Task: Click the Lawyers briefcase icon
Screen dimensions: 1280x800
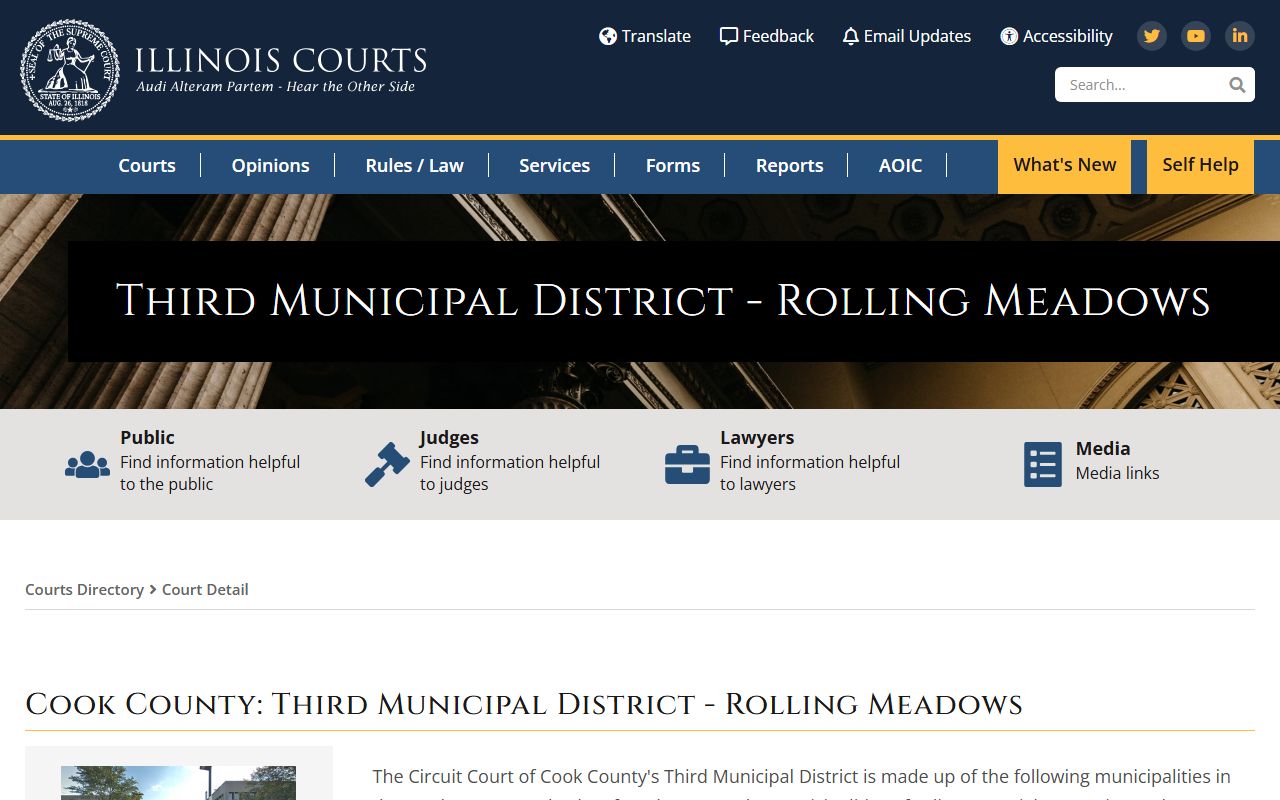Action: [687, 465]
